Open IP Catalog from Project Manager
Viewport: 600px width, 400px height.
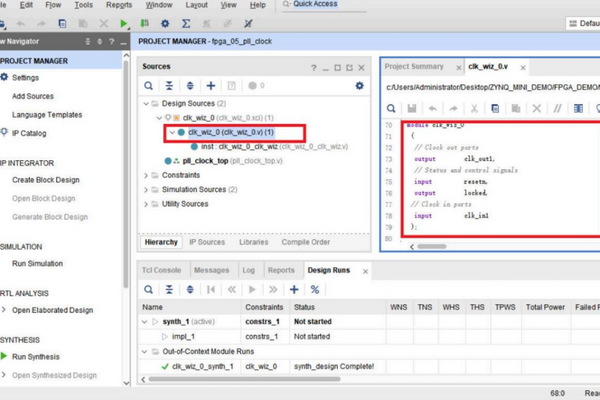tap(34, 132)
